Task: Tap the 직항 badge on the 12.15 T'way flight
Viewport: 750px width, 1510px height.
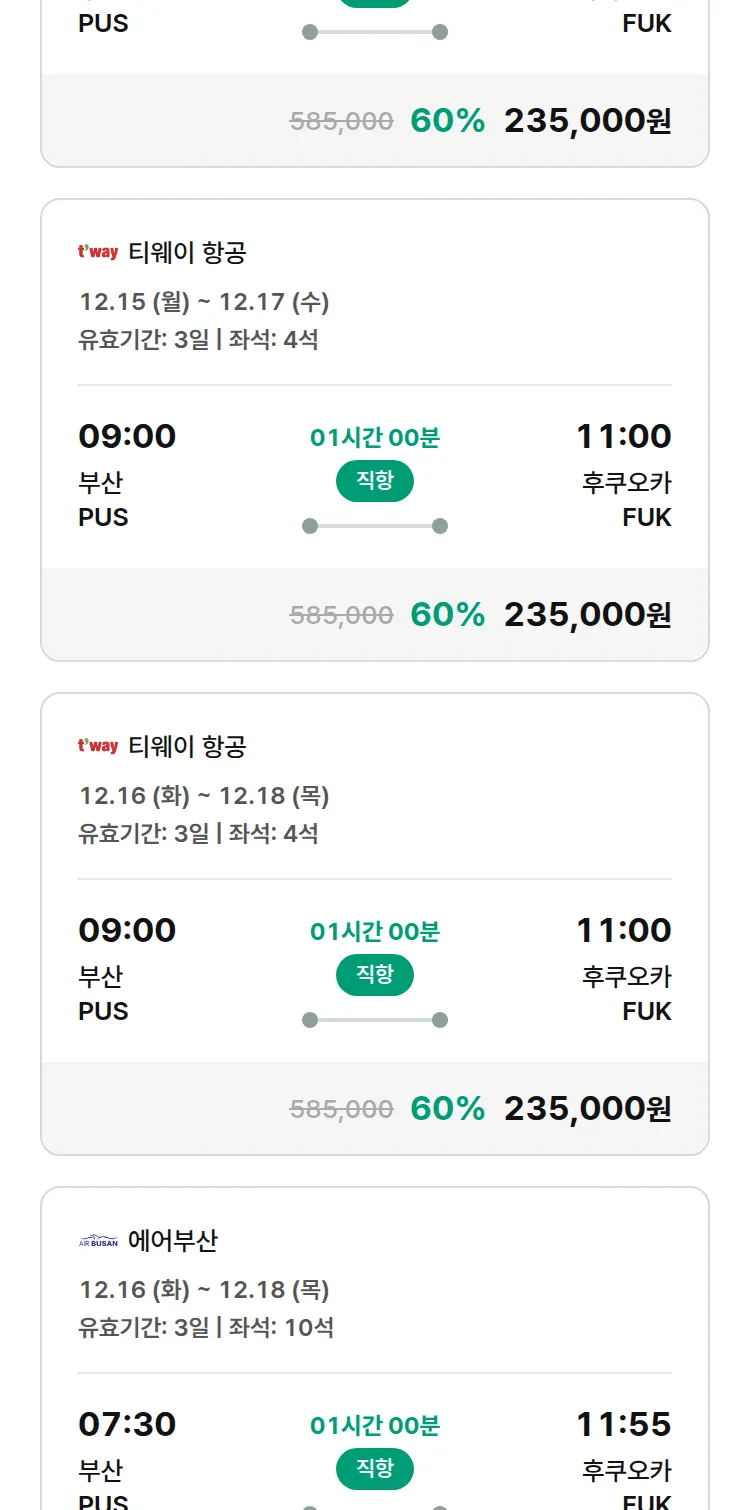Action: point(375,481)
